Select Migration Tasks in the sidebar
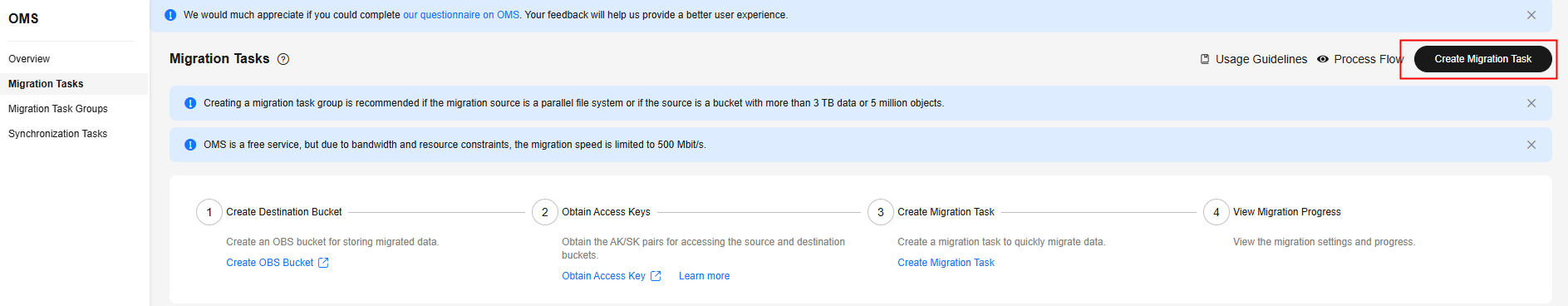 coord(46,84)
